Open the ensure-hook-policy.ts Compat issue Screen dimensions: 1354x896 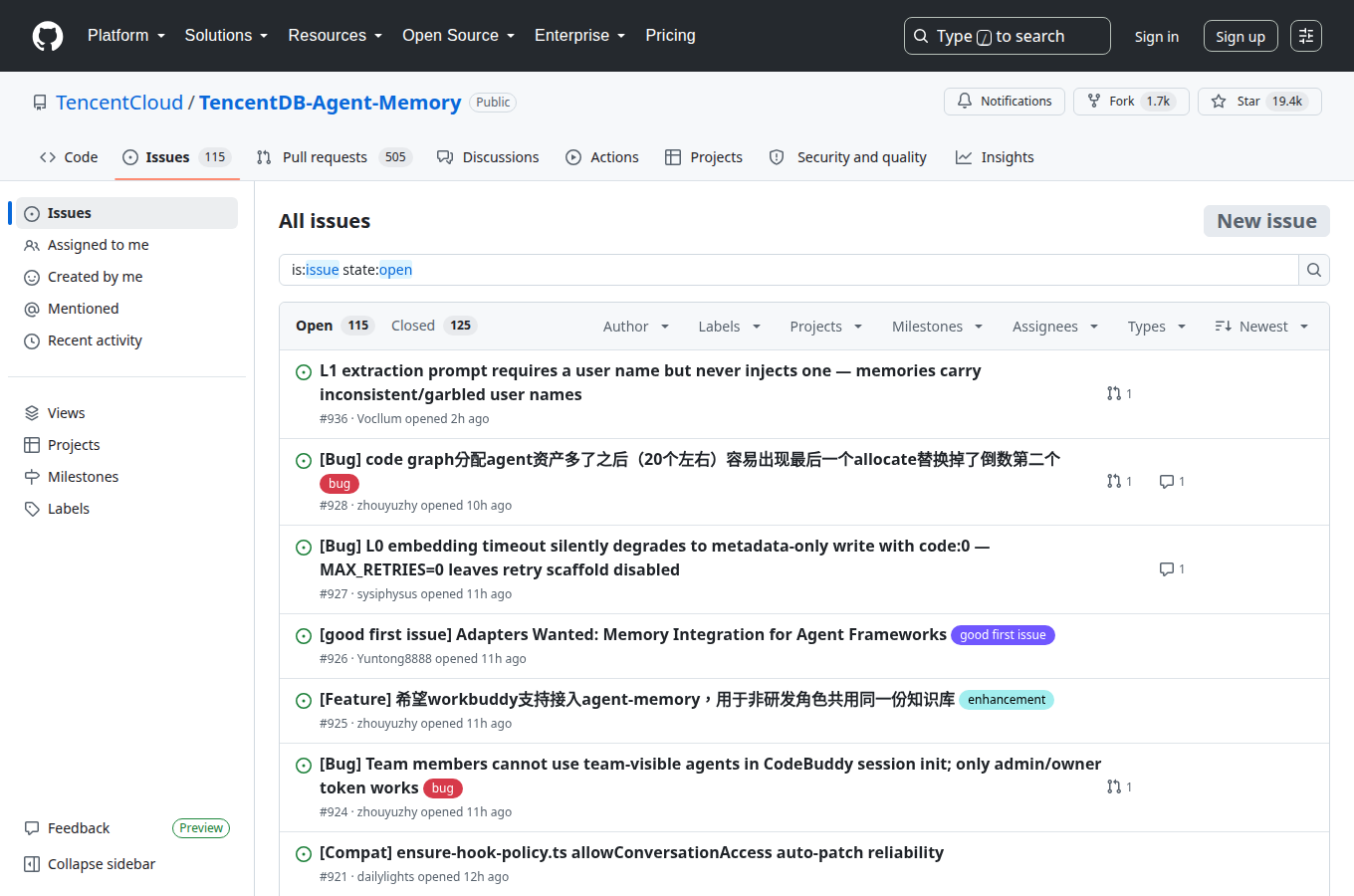631,853
